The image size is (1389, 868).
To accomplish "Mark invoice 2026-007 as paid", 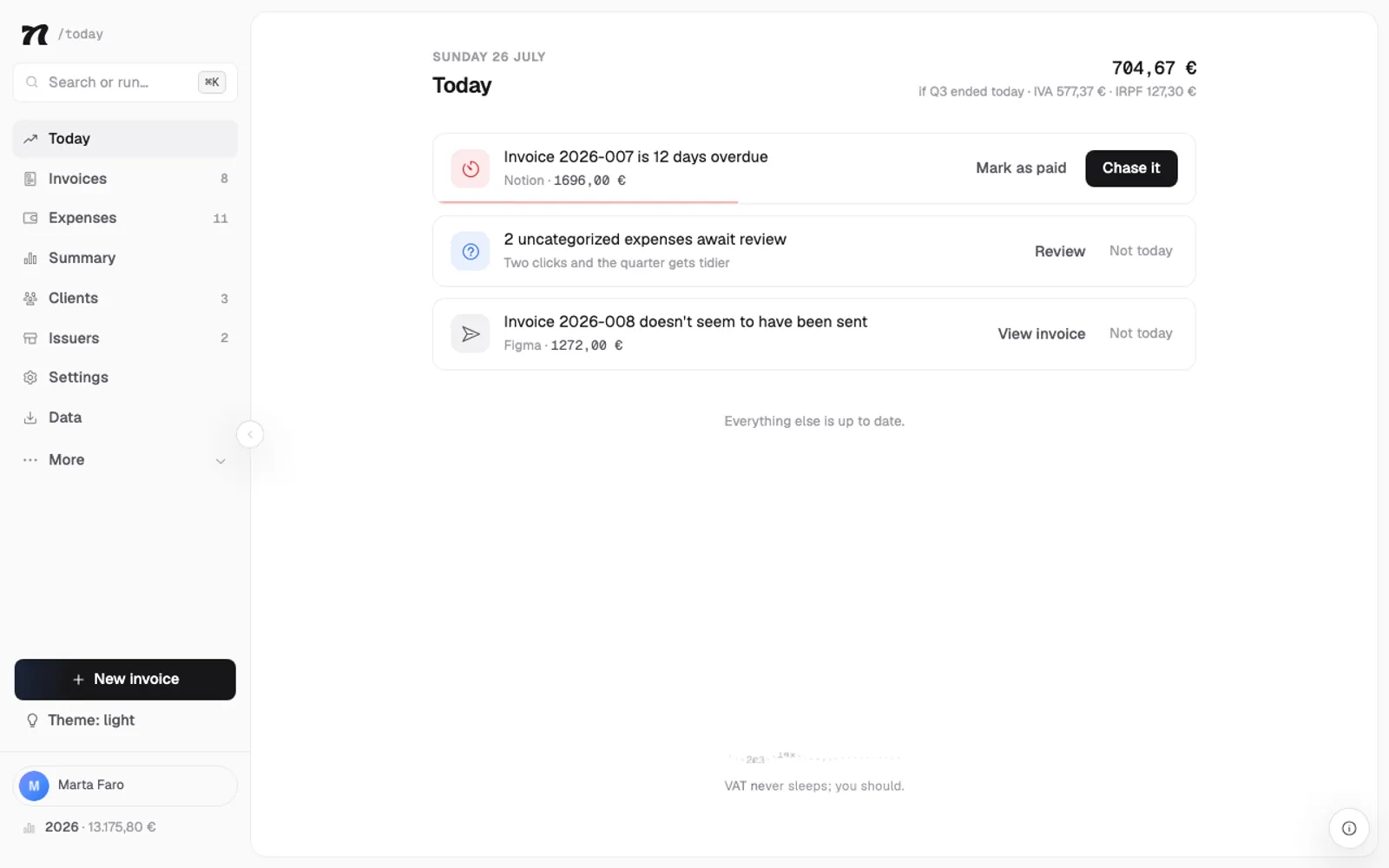I will pos(1021,168).
